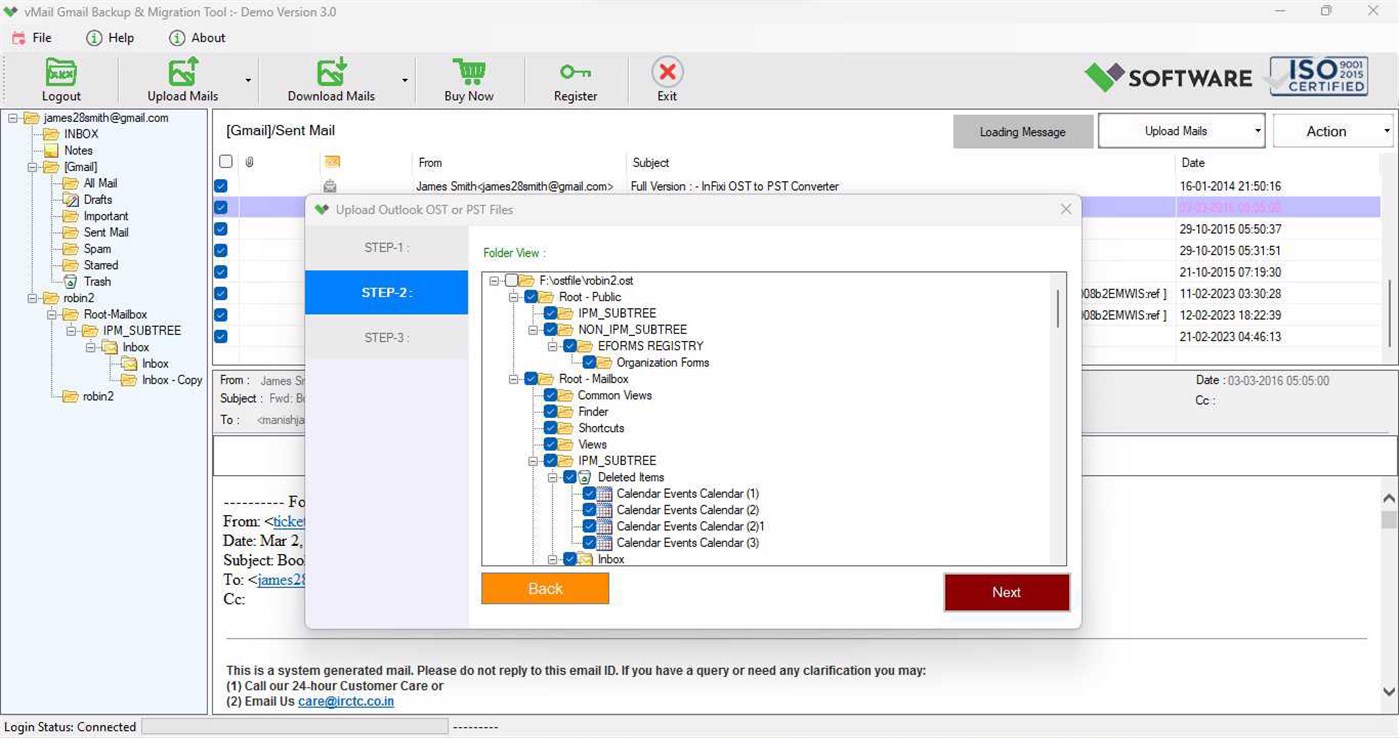Open the care@irctc.co.in email link

[346, 702]
